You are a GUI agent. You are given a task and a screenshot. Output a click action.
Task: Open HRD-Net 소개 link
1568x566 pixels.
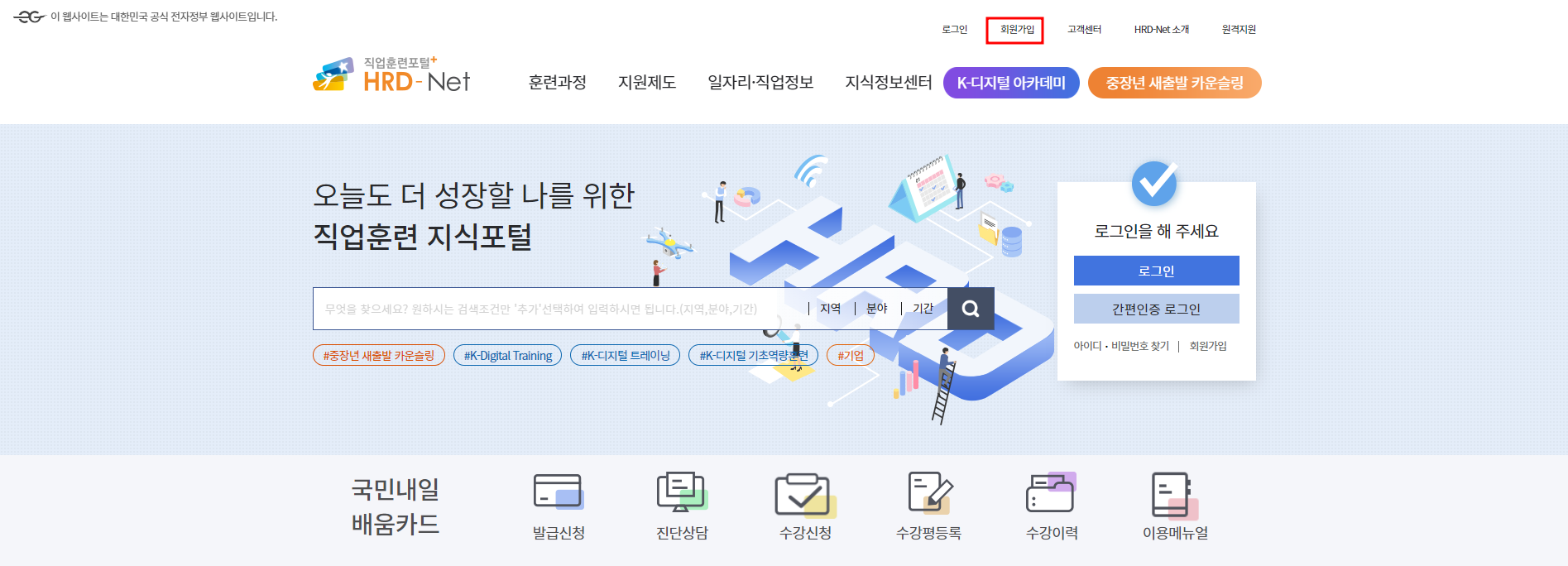click(x=1161, y=30)
